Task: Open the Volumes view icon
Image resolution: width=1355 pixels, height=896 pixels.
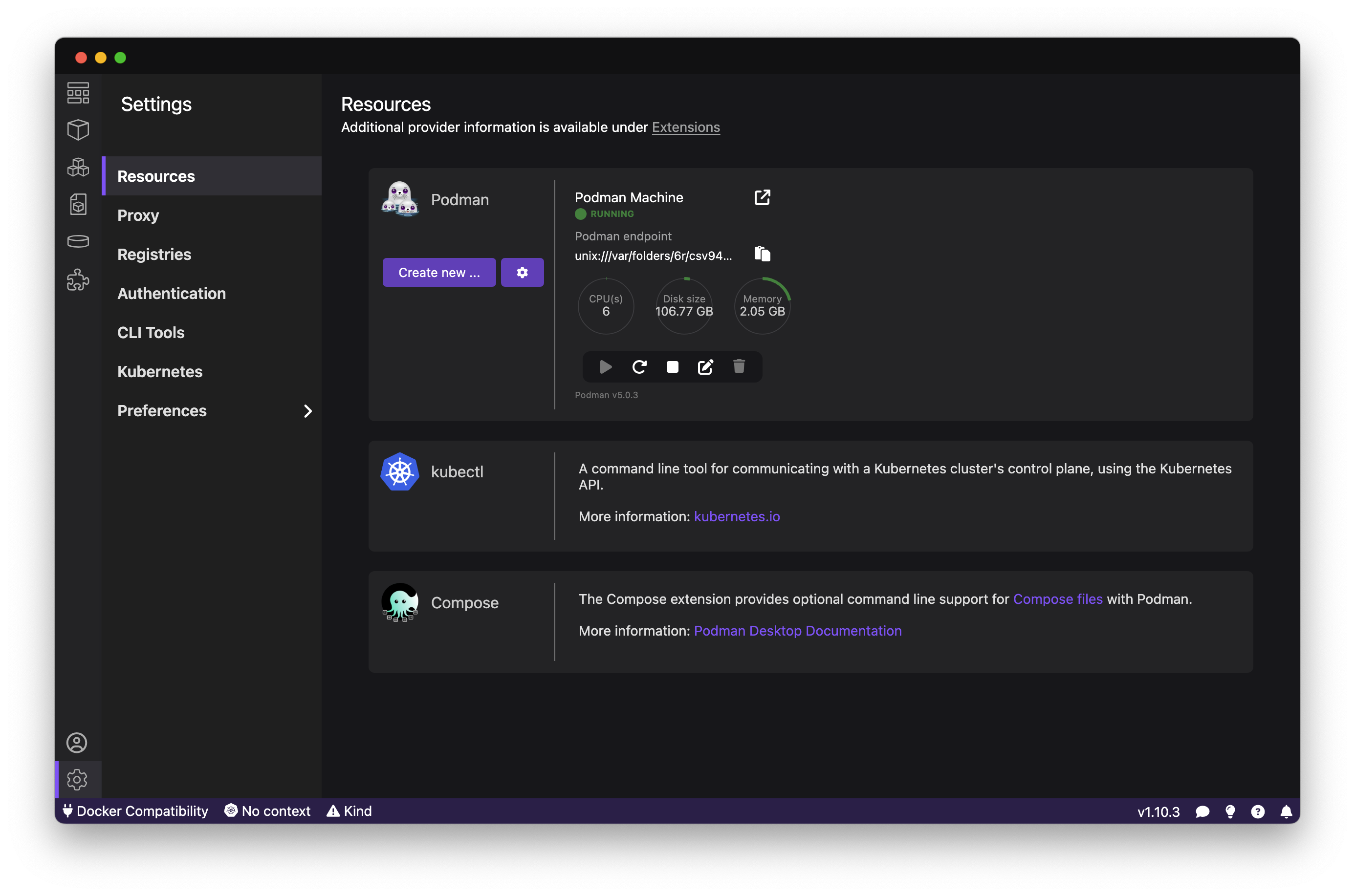Action: pos(78,241)
